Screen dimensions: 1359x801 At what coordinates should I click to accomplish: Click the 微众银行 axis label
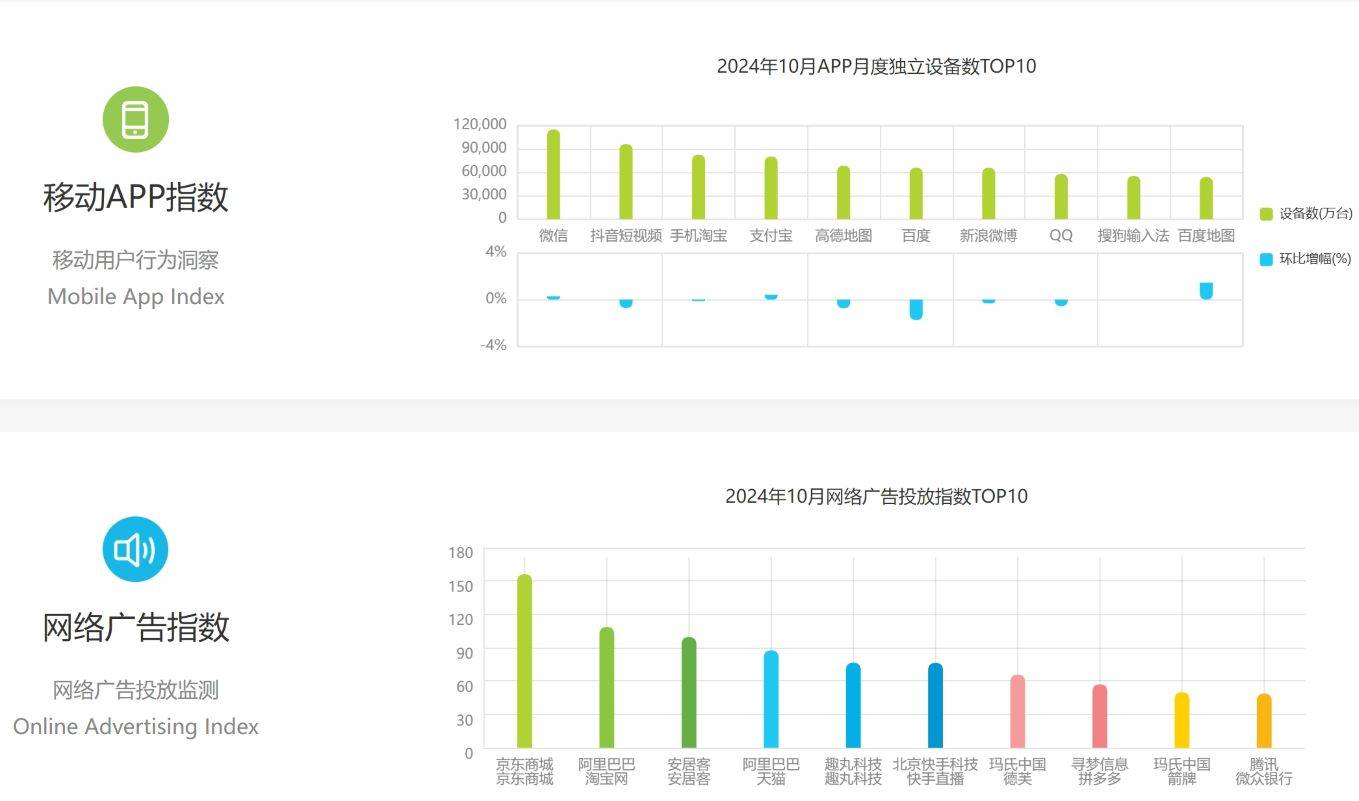coord(1264,779)
